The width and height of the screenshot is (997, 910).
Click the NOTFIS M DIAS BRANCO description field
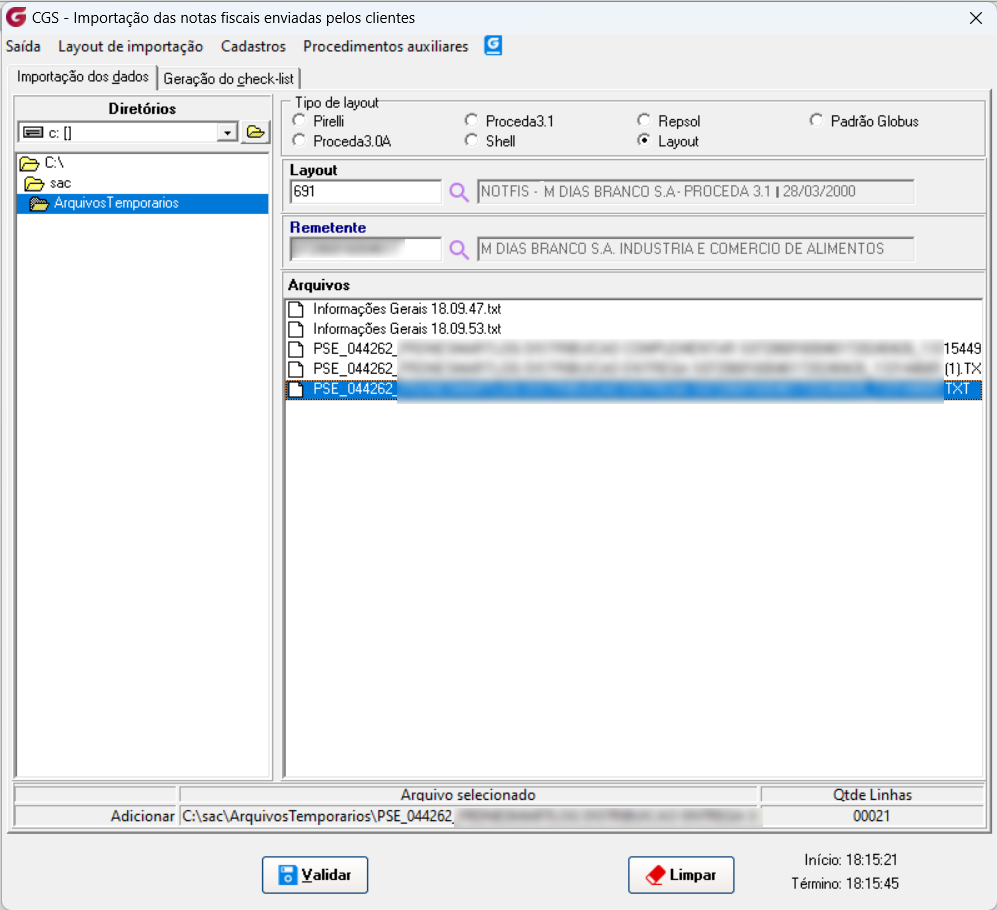point(696,191)
